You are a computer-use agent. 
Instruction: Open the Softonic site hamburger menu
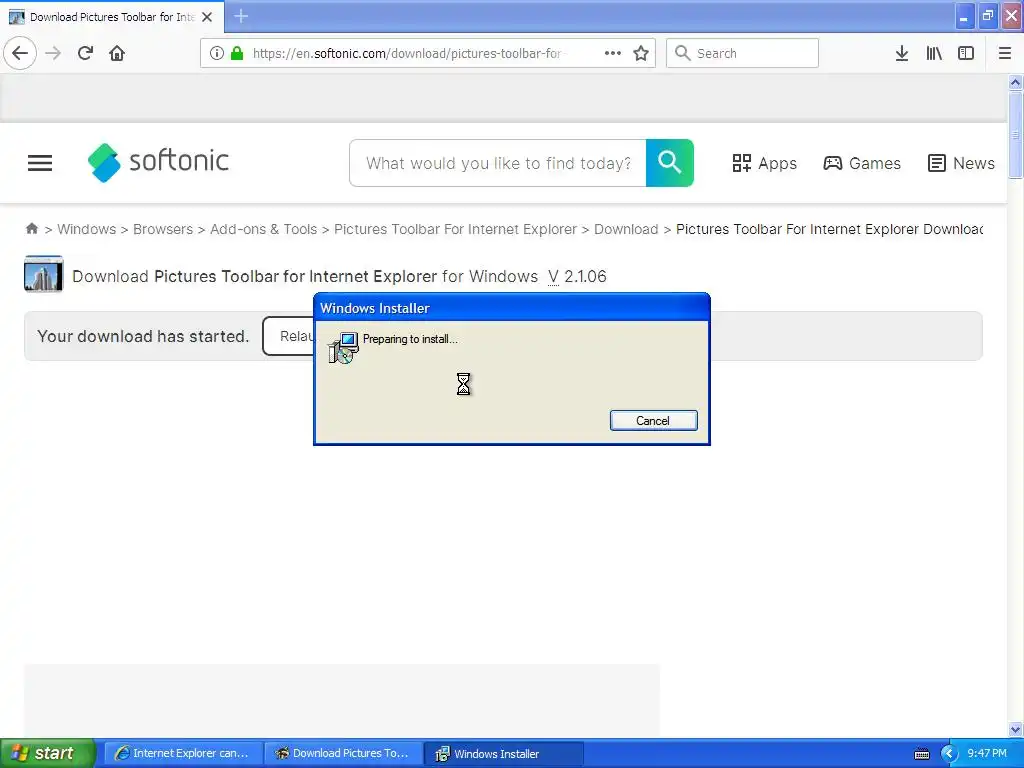[40, 163]
